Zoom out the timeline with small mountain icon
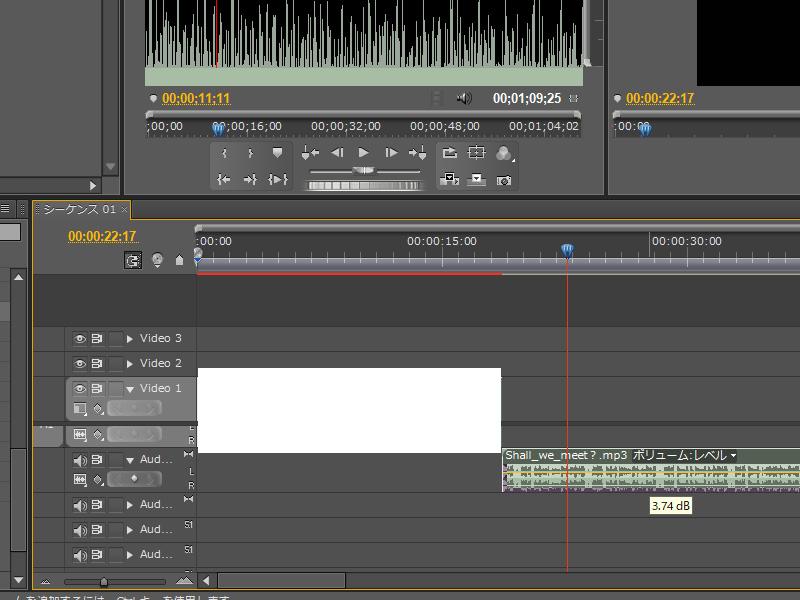 point(45,581)
